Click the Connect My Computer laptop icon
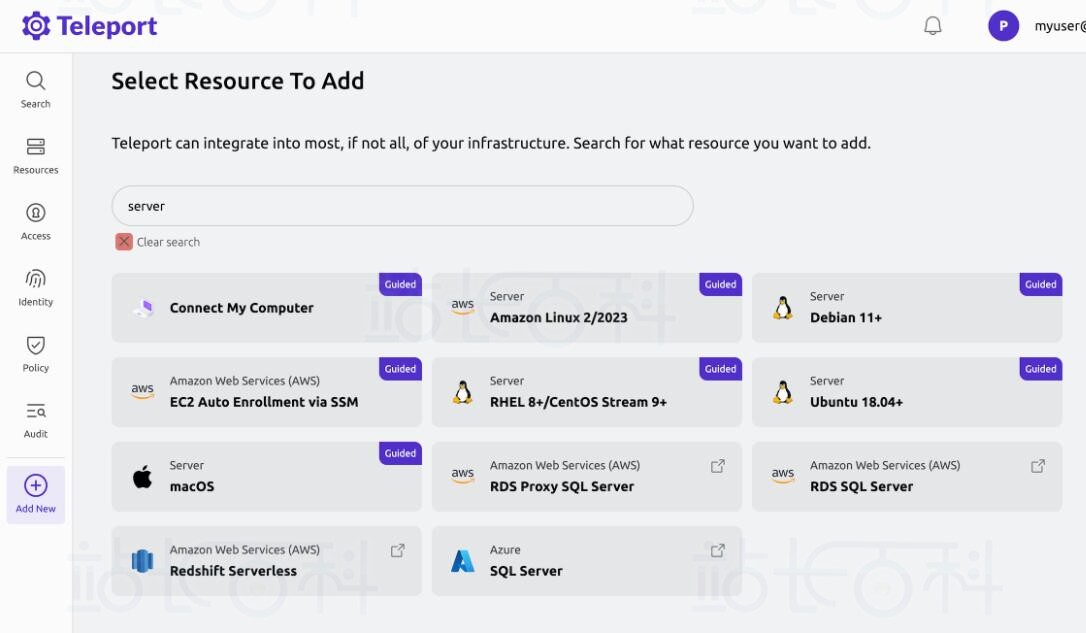Screen dimensions: 1086x633 click(143, 307)
